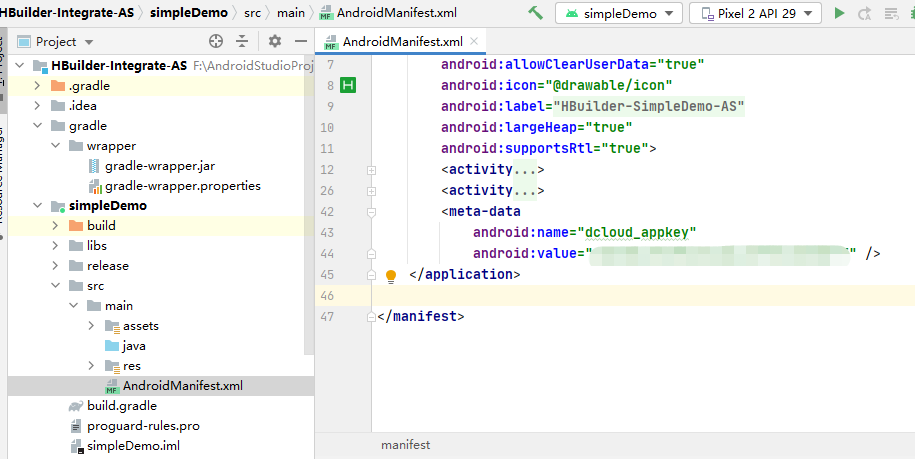This screenshot has width=915, height=459.
Task: Click the gradle-wrapper.jar archive icon
Action: click(x=94, y=166)
